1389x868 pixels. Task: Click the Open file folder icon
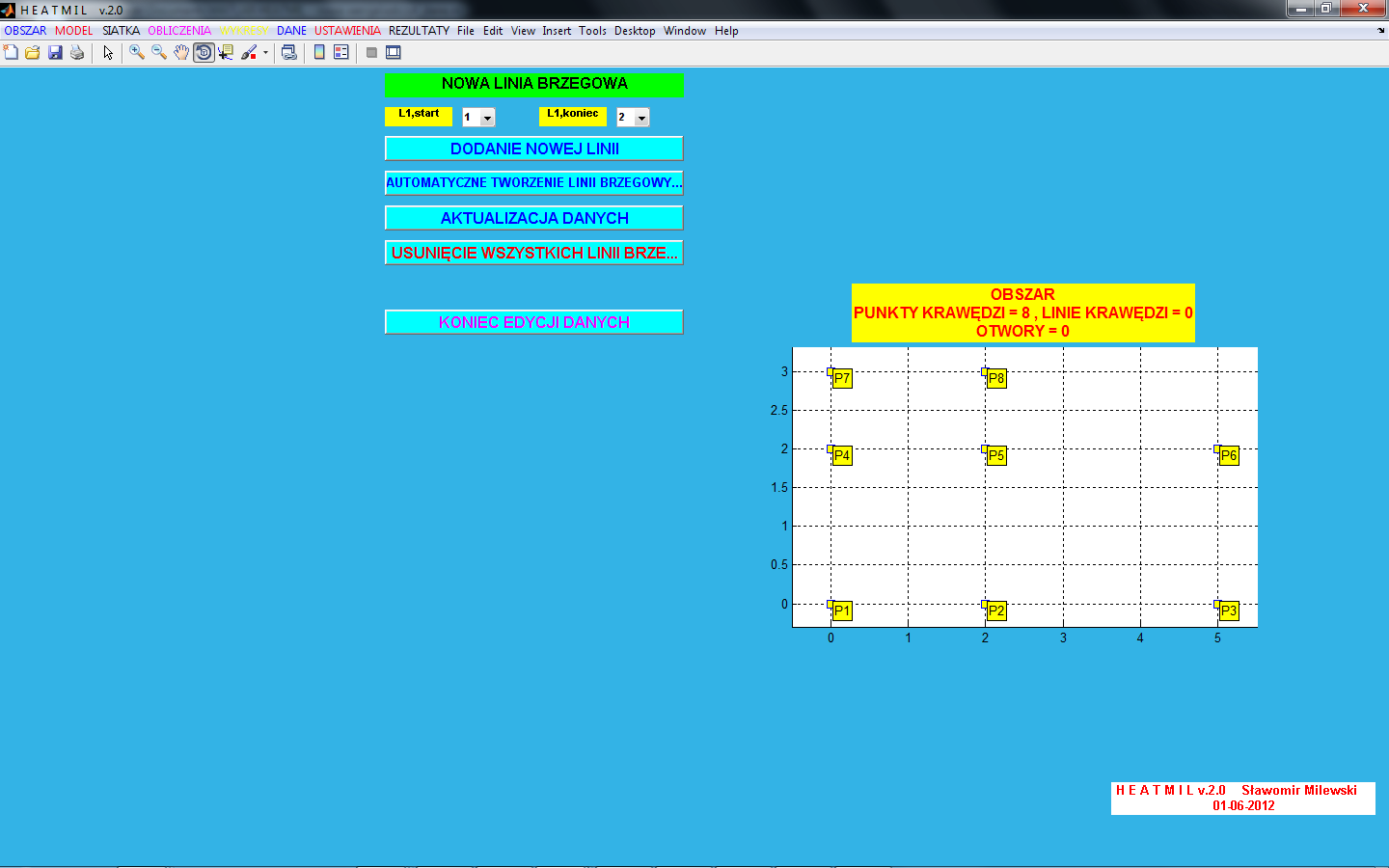coord(33,53)
